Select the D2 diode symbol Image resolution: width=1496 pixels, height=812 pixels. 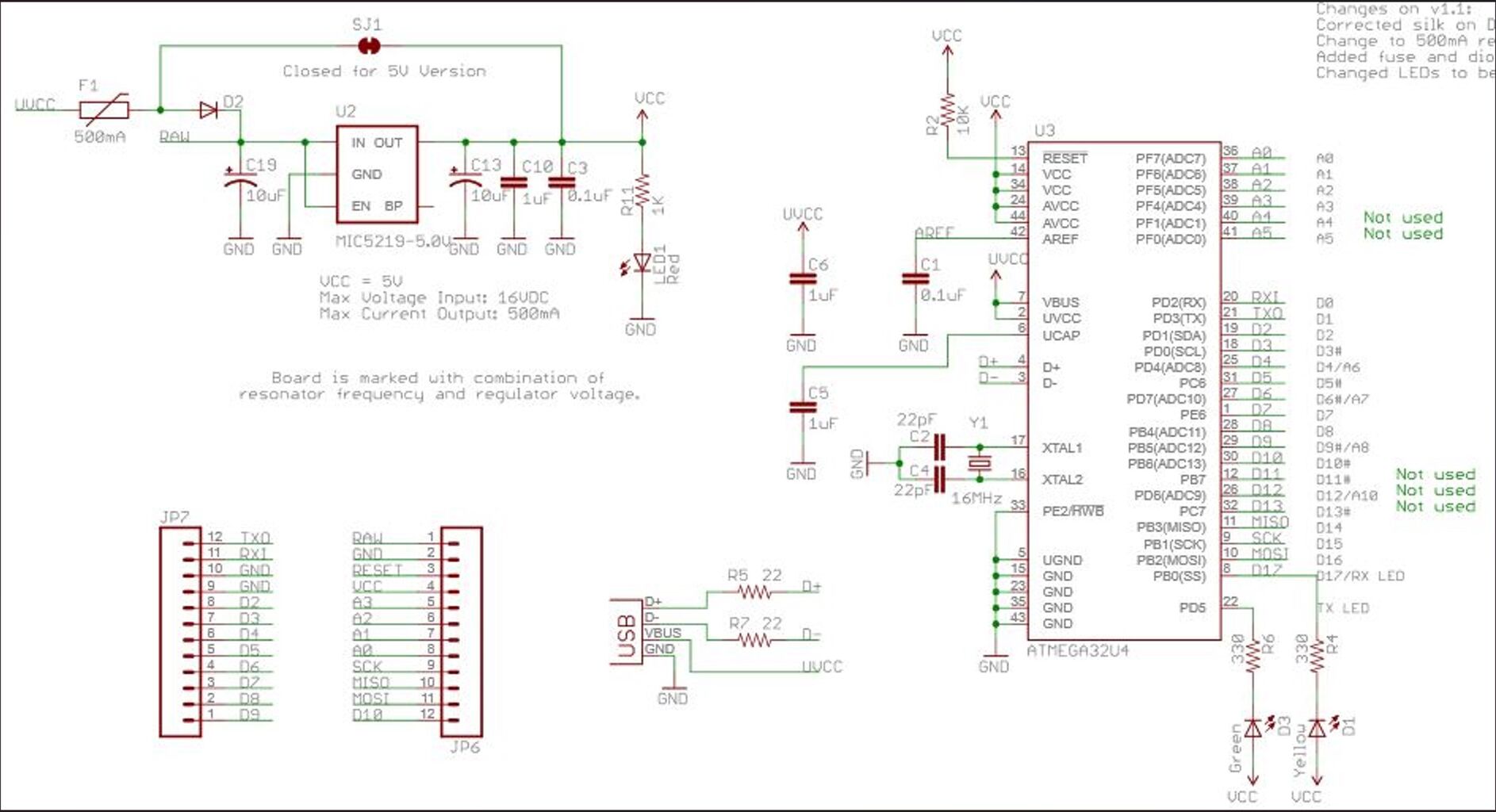pyautogui.click(x=209, y=109)
